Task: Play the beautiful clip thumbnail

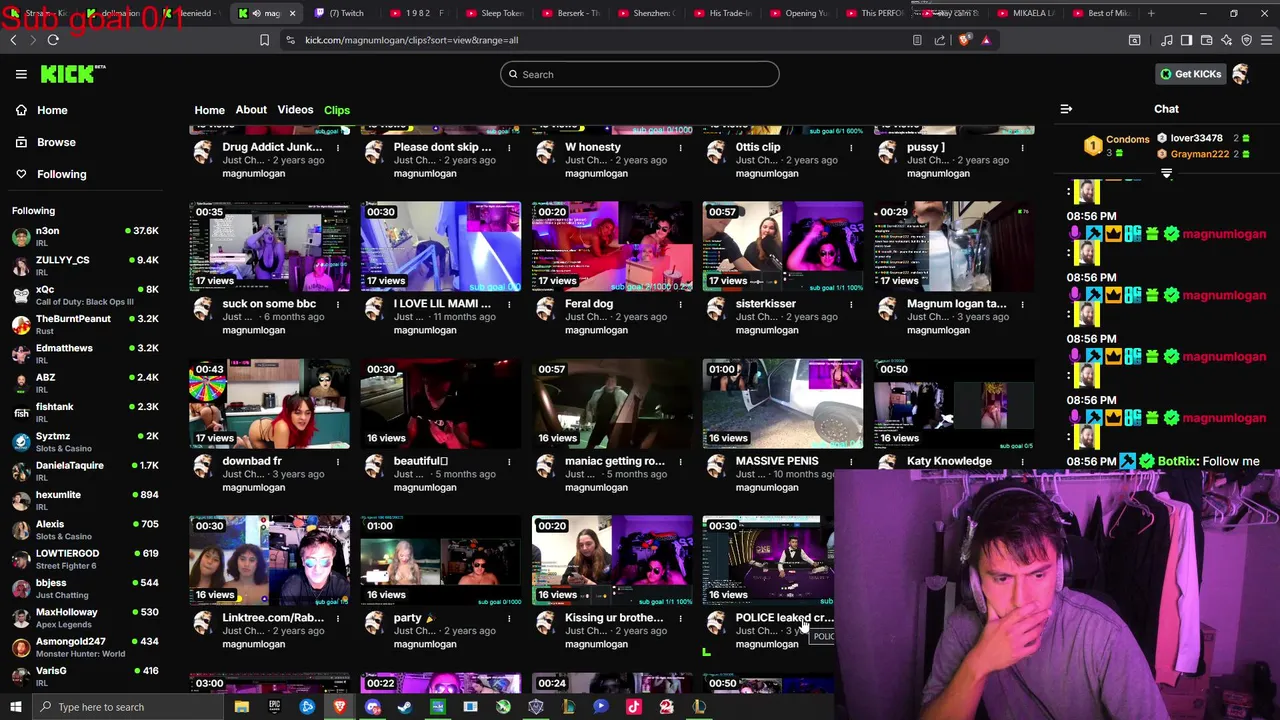Action: pos(440,403)
